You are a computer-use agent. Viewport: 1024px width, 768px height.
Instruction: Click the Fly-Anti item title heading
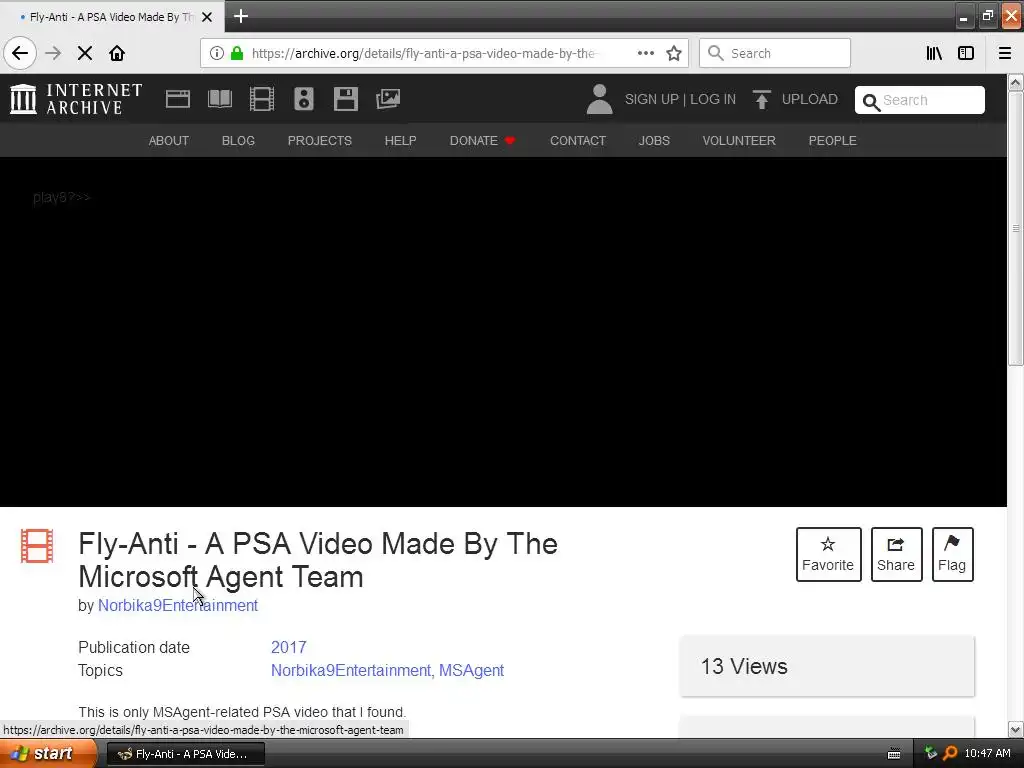pos(318,560)
